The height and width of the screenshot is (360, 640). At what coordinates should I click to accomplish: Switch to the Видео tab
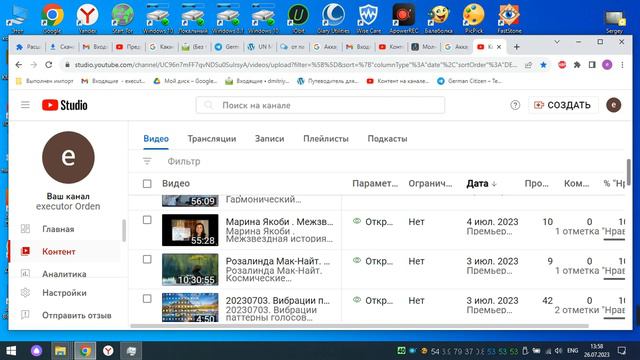pos(156,139)
